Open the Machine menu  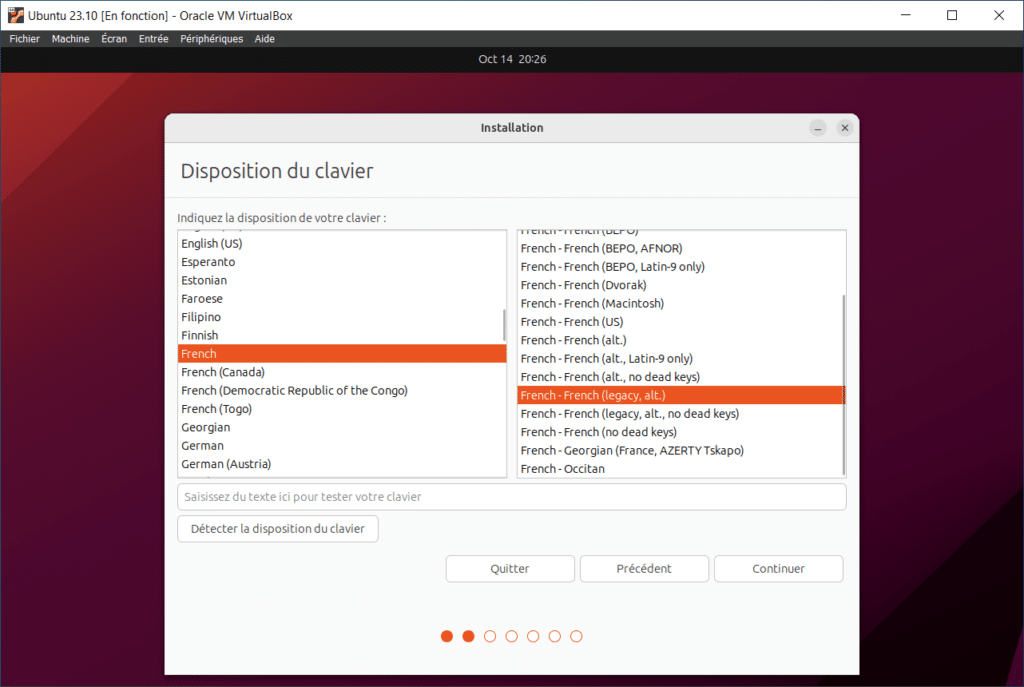tap(71, 39)
